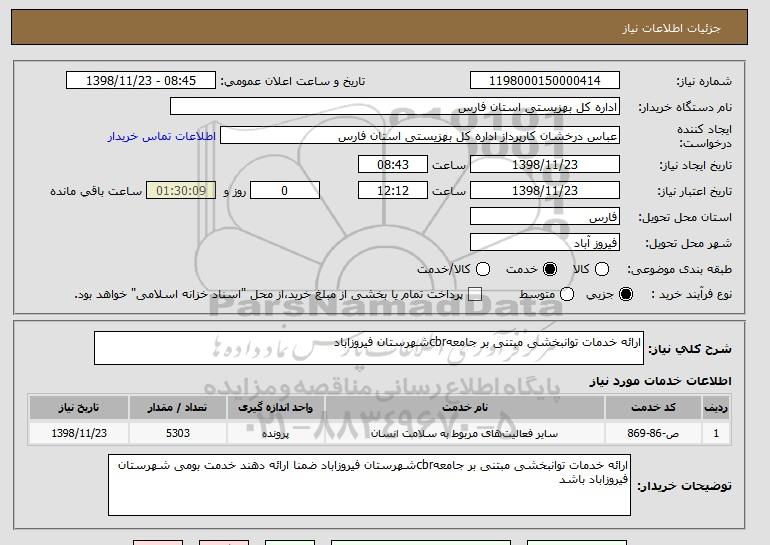
Task: Click the validity time field 12:12
Action: coord(393,191)
